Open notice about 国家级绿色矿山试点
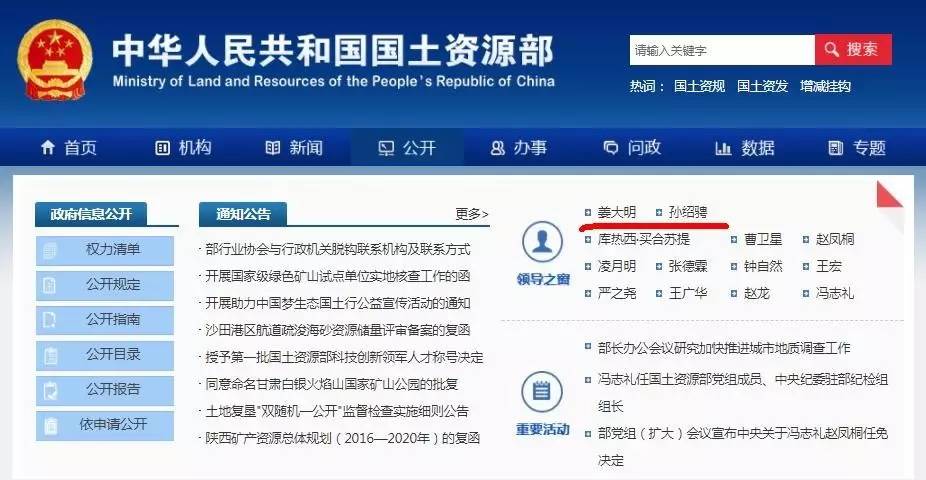This screenshot has height=480, width=926. coord(337,276)
